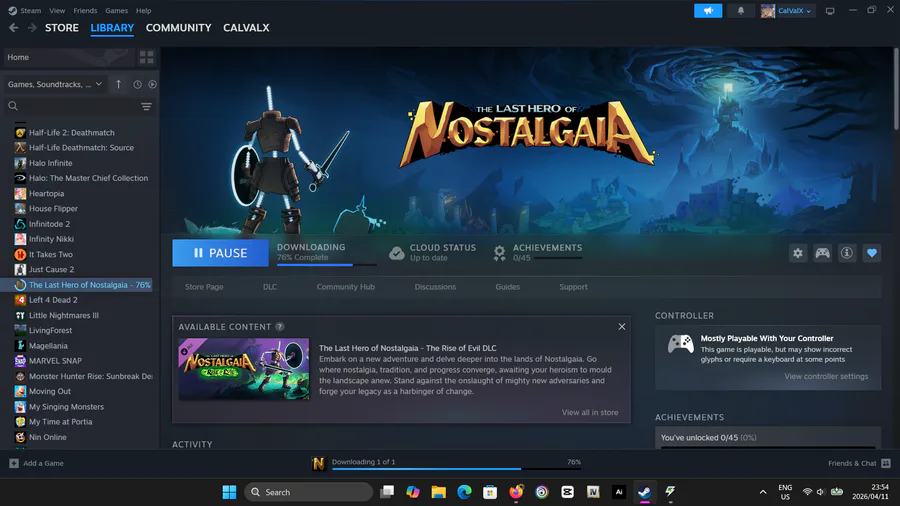Open the notifications bell

coord(740,10)
